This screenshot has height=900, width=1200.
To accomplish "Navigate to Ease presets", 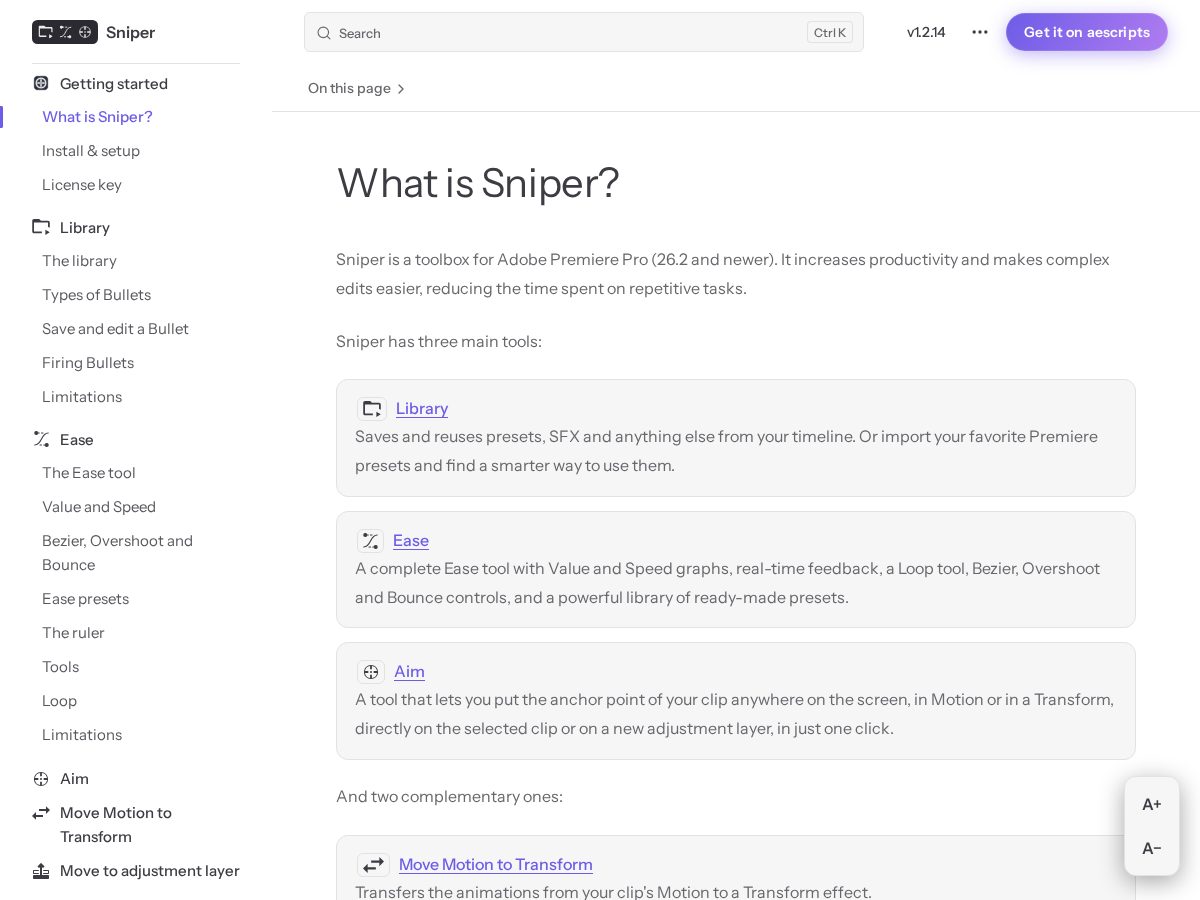I will coord(85,598).
